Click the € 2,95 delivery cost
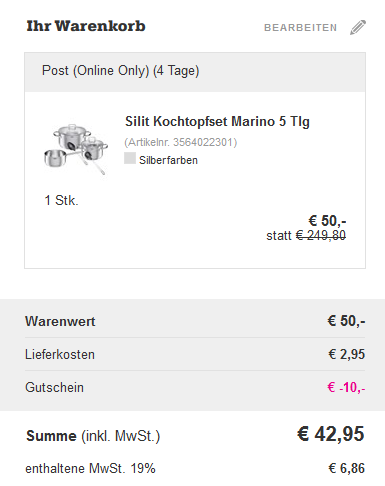 [347, 354]
